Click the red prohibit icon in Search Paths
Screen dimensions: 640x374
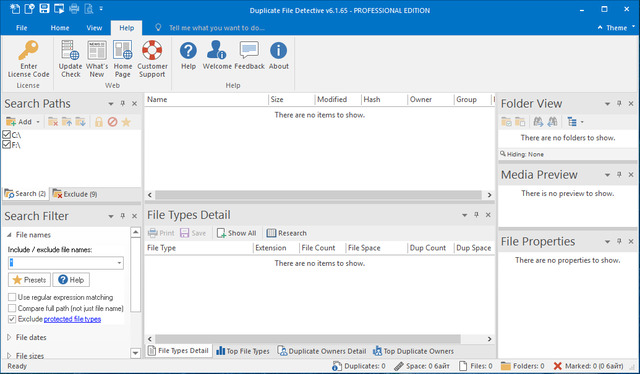(113, 122)
